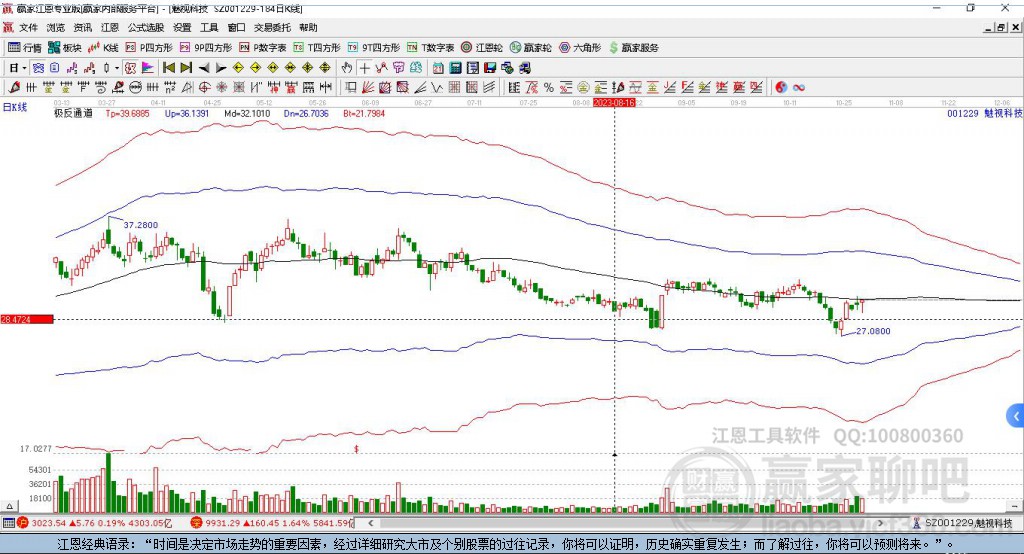
Task: Click the 极反通道 indicator label
Action: pos(73,113)
